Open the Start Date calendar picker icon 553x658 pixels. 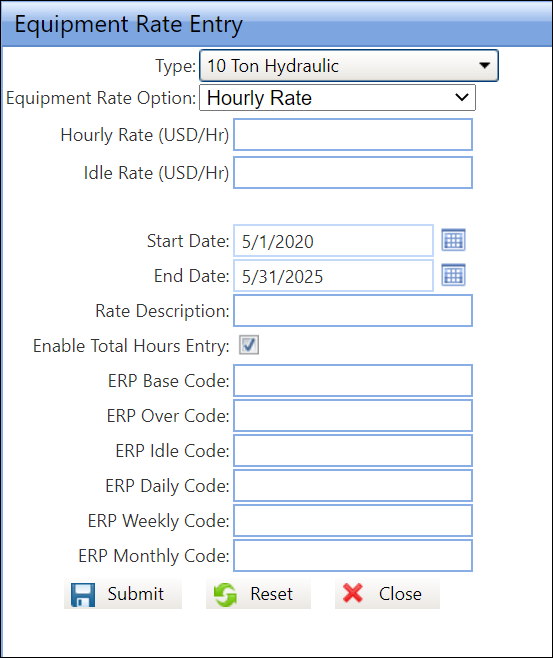coord(453,240)
